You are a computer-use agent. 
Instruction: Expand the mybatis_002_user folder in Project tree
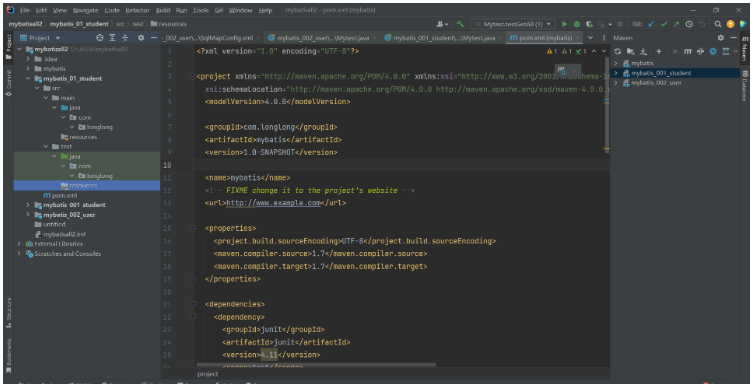pyautogui.click(x=28, y=215)
